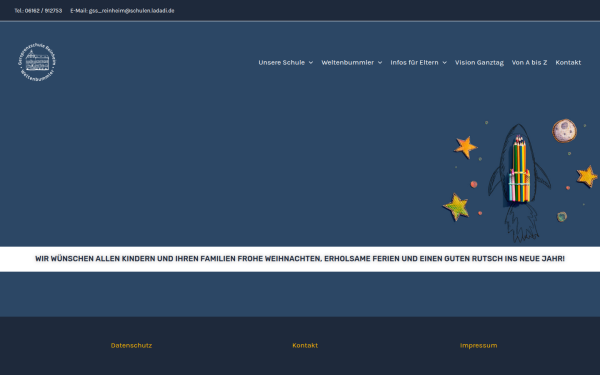Click the Weihnachten greeting banner text
The image size is (600, 375).
click(x=300, y=259)
